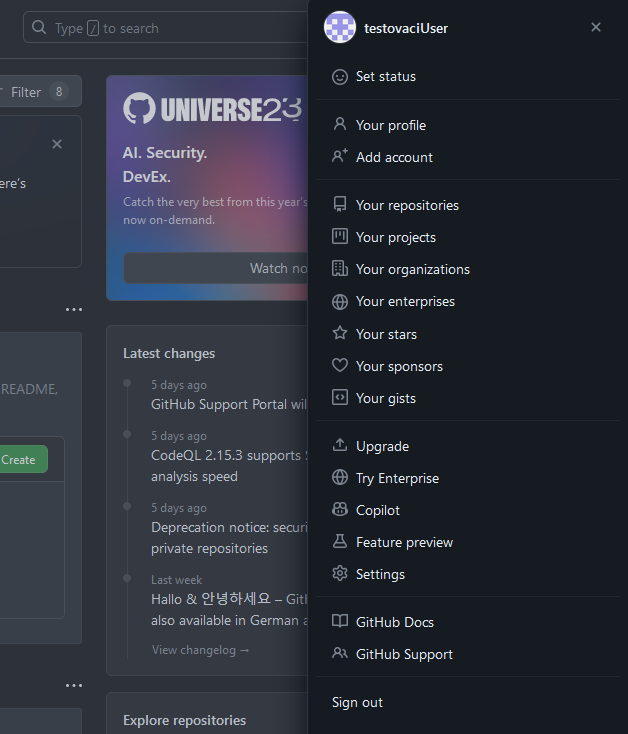Click the beaker icon beside Feature preview
Image resolution: width=628 pixels, height=734 pixels.
[x=340, y=541]
